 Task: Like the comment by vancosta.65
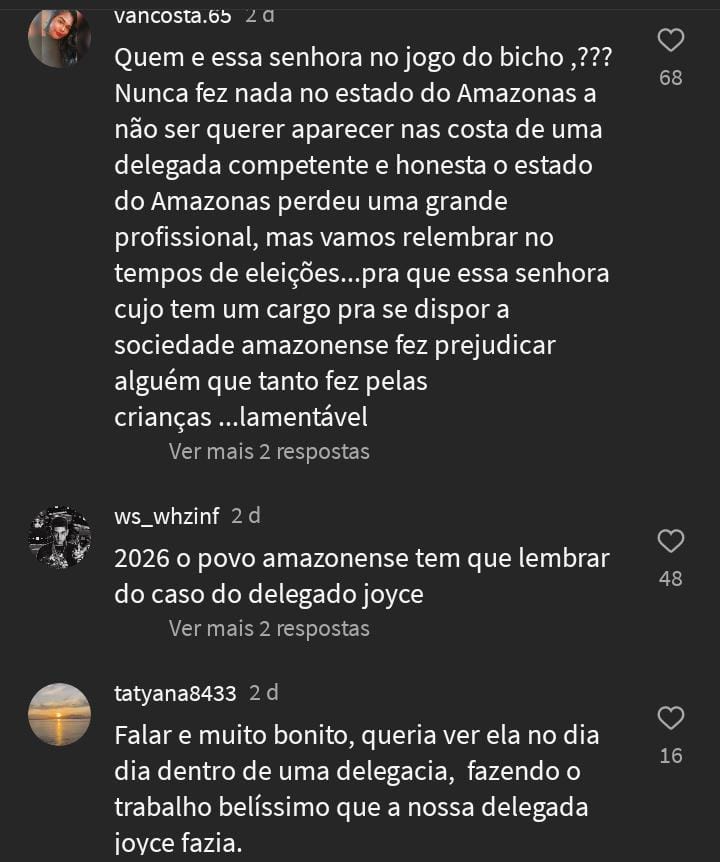(671, 41)
